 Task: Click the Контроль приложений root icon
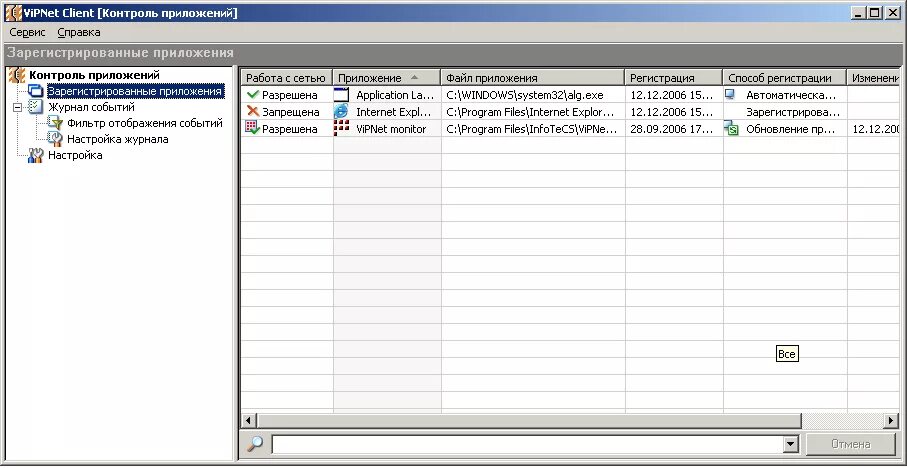[x=17, y=75]
